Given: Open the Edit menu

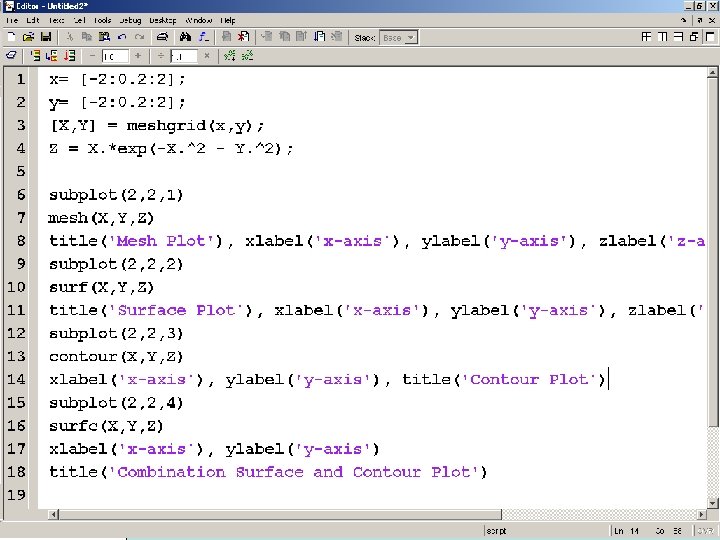Looking at the screenshot, I should pyautogui.click(x=33, y=20).
